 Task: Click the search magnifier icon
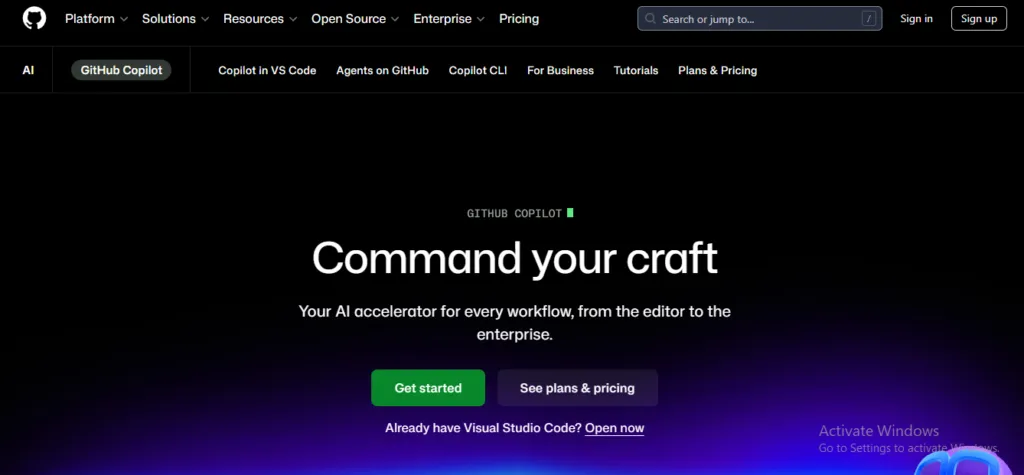[650, 19]
